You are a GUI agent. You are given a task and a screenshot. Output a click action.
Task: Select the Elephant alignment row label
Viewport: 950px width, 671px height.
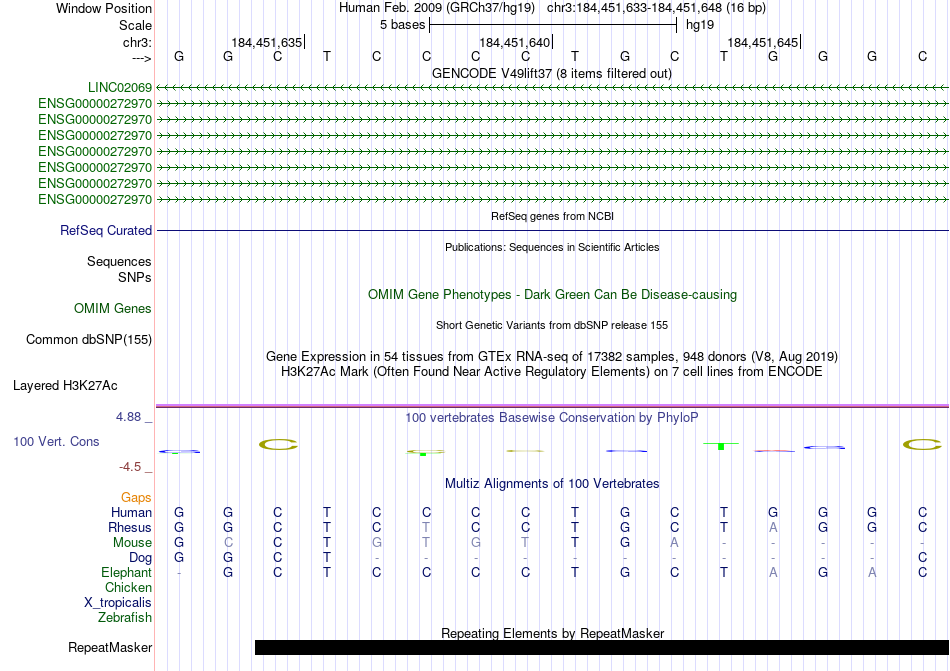click(x=126, y=572)
